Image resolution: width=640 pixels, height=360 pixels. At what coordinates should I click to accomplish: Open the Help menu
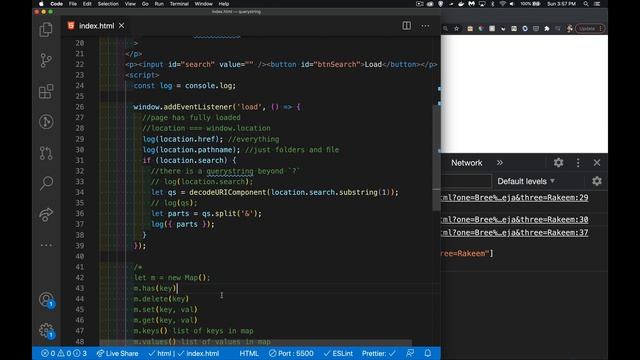[224, 4]
